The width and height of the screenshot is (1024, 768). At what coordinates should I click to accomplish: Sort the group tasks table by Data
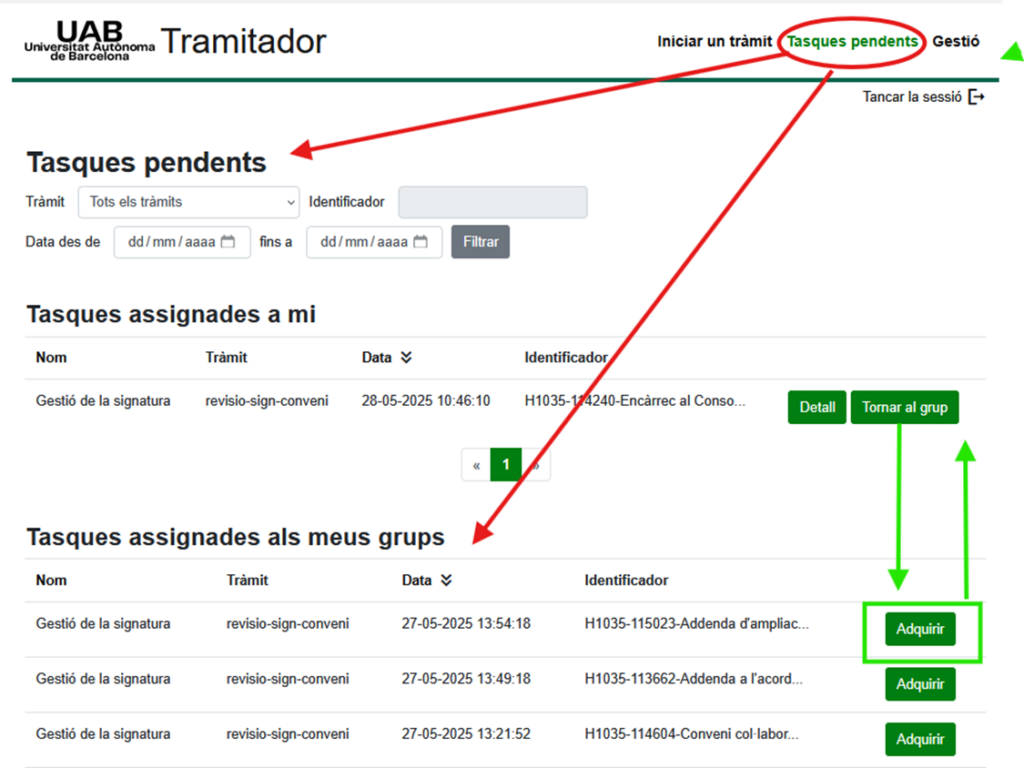(446, 580)
